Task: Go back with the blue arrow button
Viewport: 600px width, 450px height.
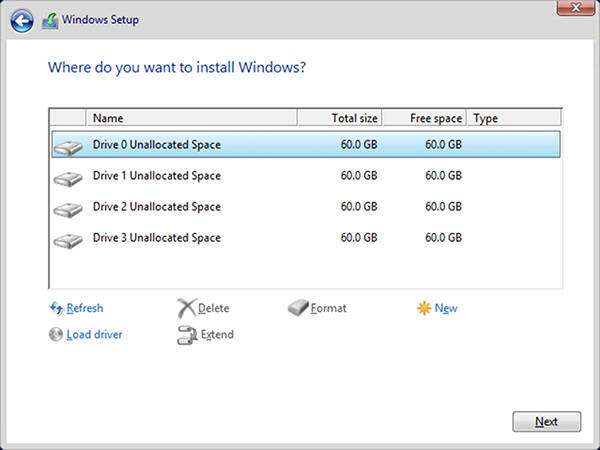Action: (22, 20)
